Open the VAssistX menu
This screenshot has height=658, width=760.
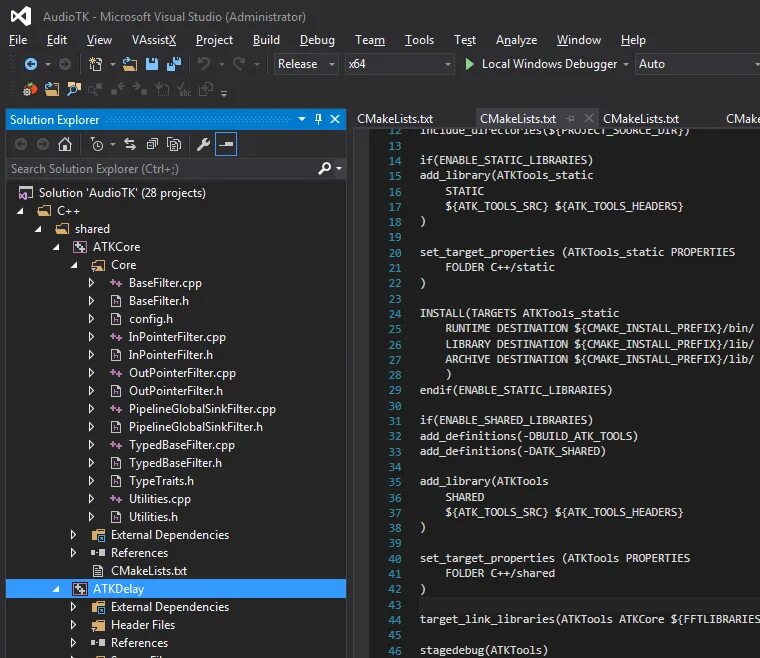154,40
